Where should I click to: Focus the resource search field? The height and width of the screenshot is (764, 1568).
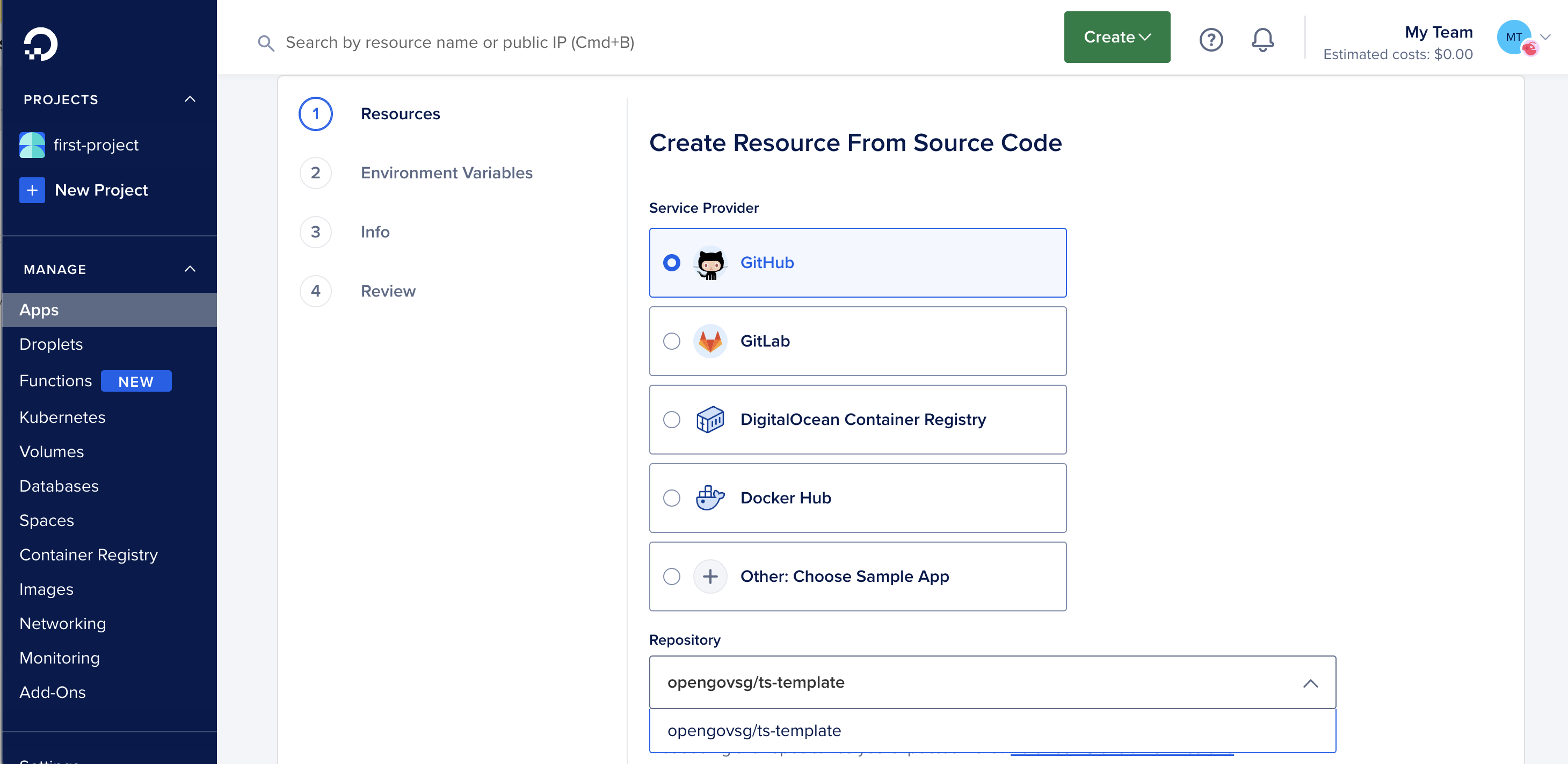(x=460, y=42)
